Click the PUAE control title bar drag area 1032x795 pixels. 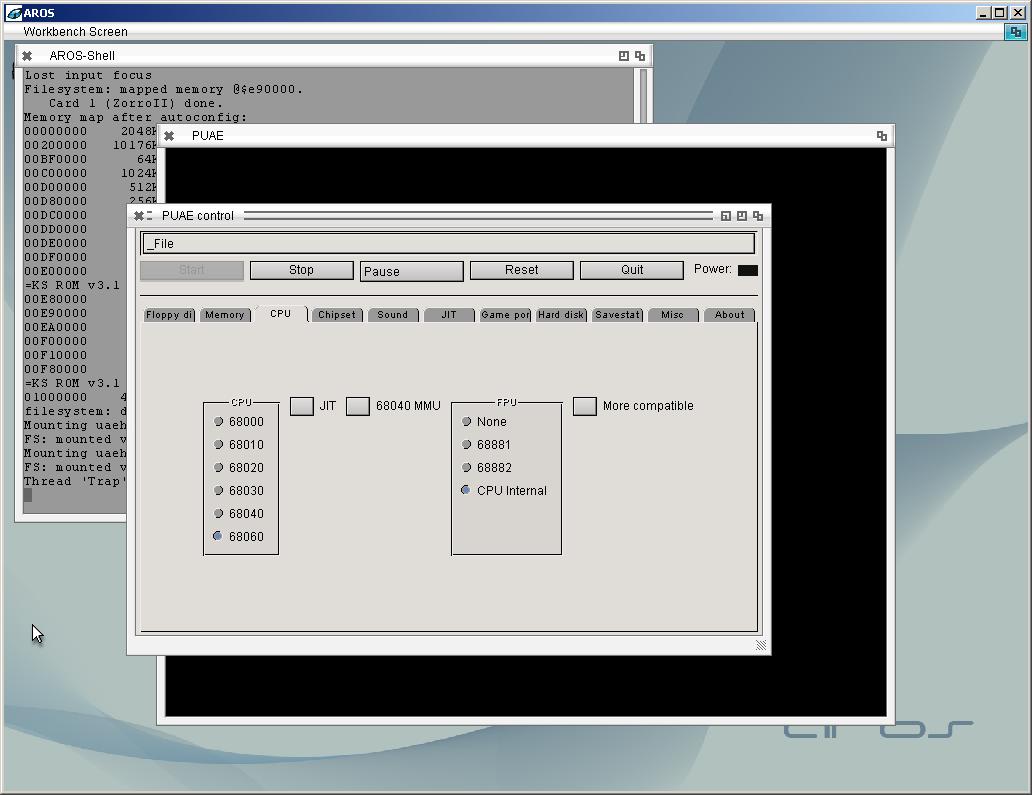[x=478, y=216]
